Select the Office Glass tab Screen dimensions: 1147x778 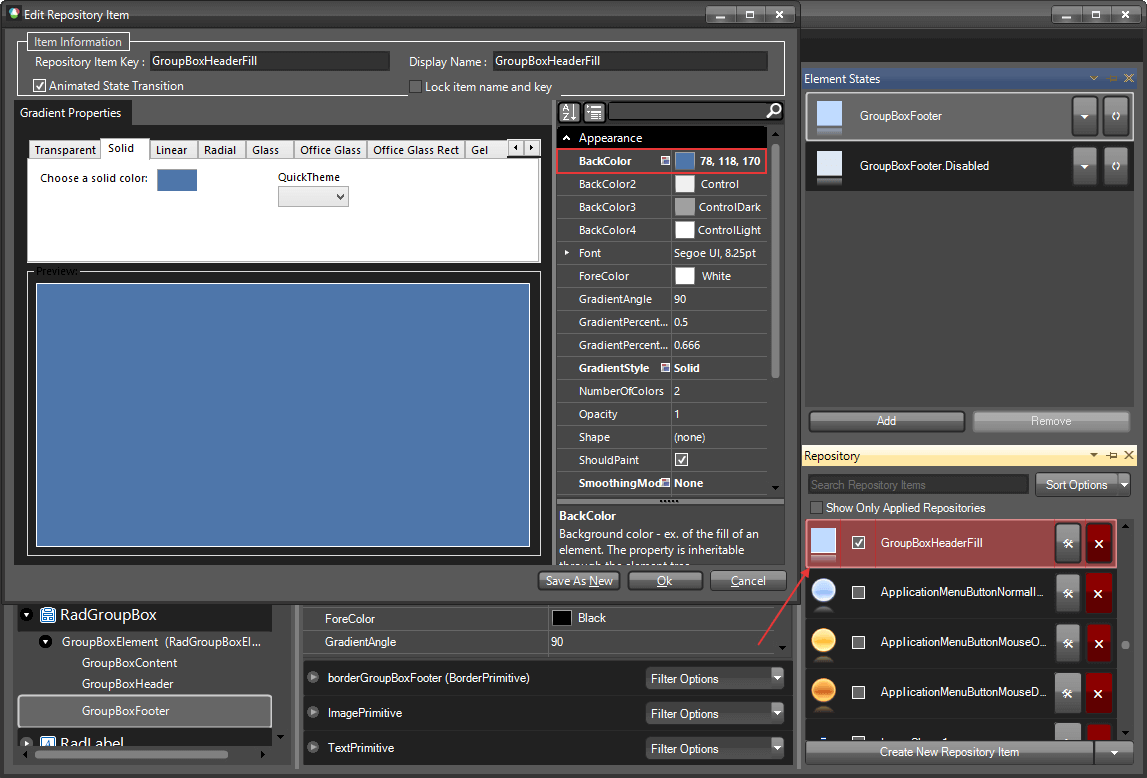330,149
